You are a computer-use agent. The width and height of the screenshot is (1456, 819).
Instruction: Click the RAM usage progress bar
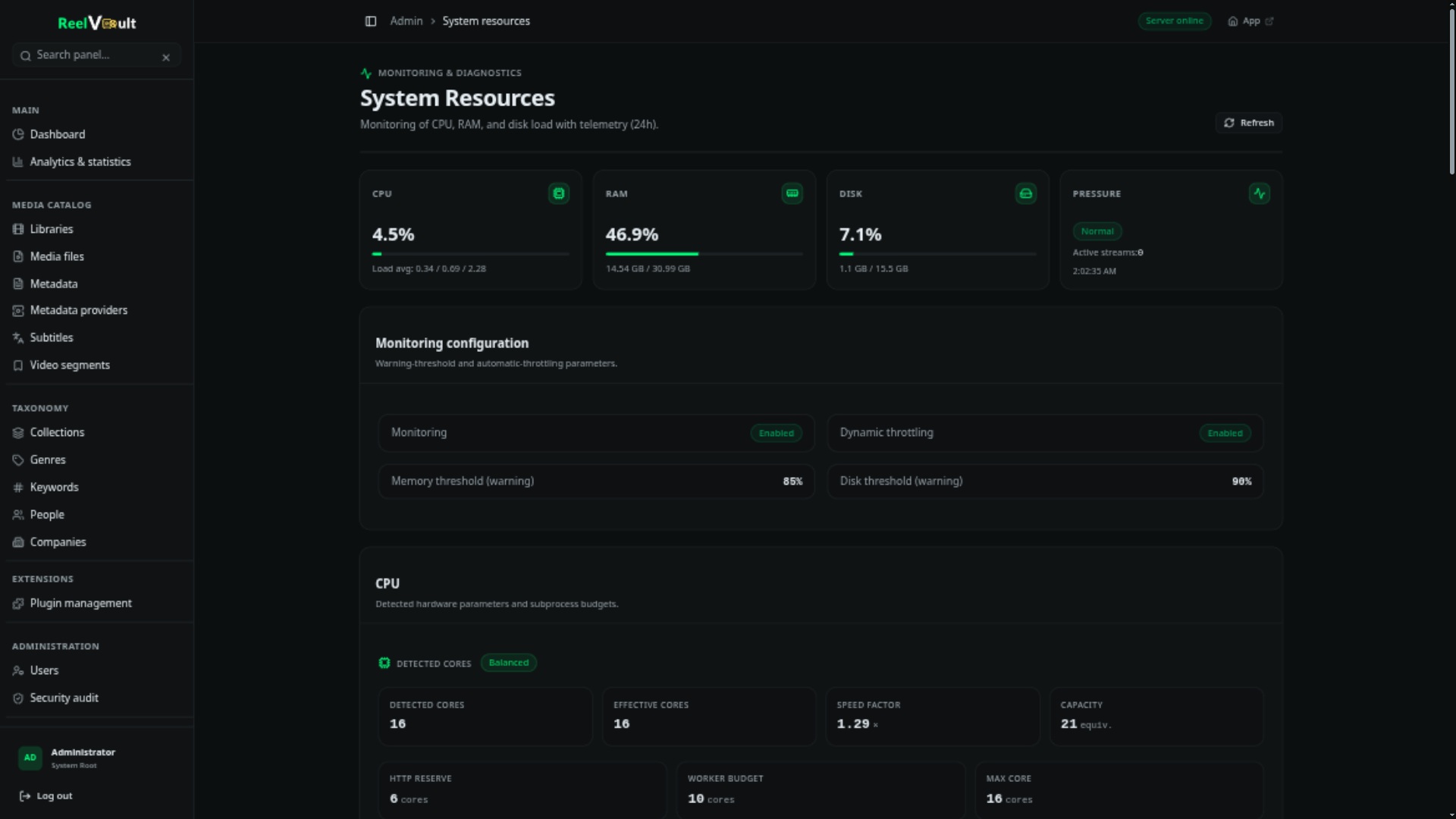pos(704,254)
